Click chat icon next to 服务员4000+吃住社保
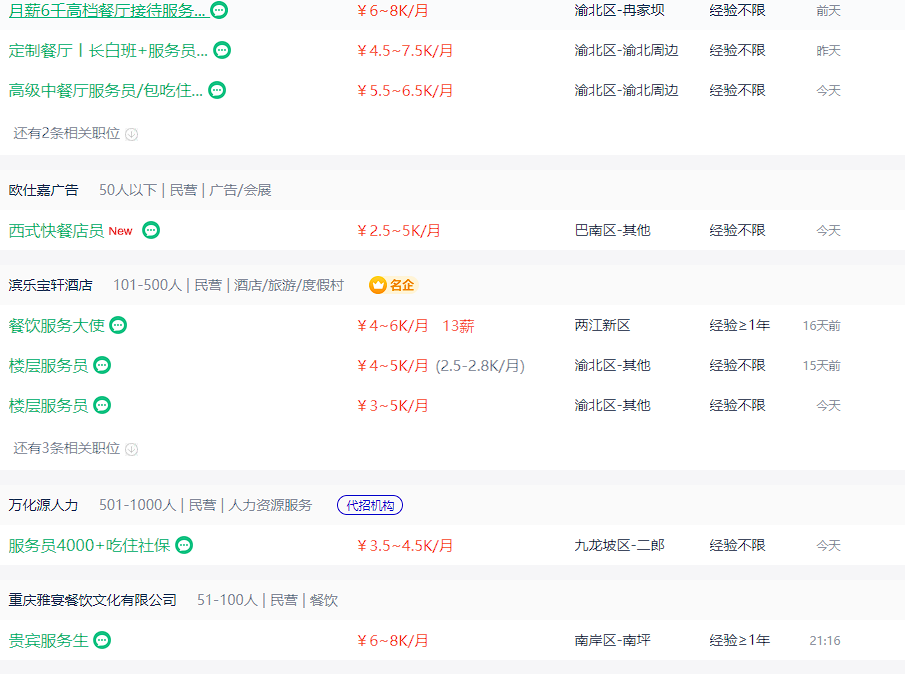This screenshot has height=674, width=905. [184, 545]
